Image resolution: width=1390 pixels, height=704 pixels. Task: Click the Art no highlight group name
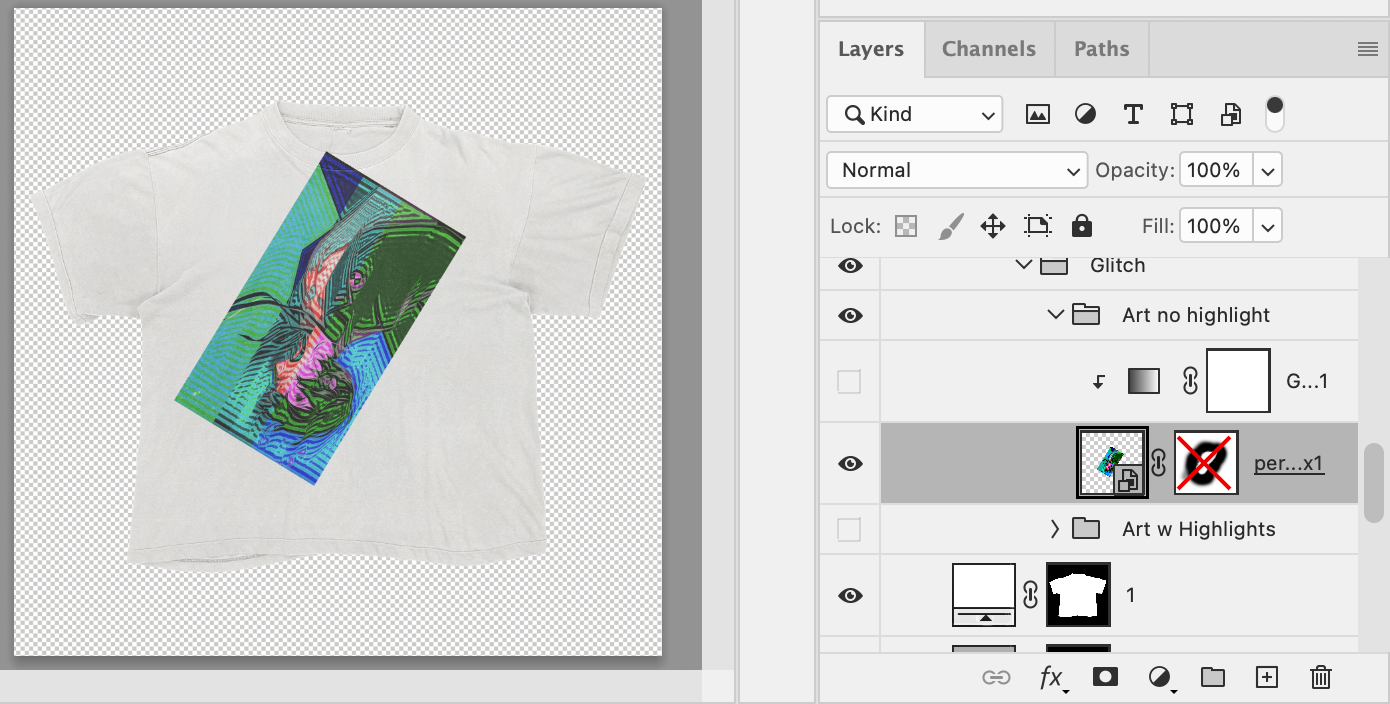point(1196,315)
